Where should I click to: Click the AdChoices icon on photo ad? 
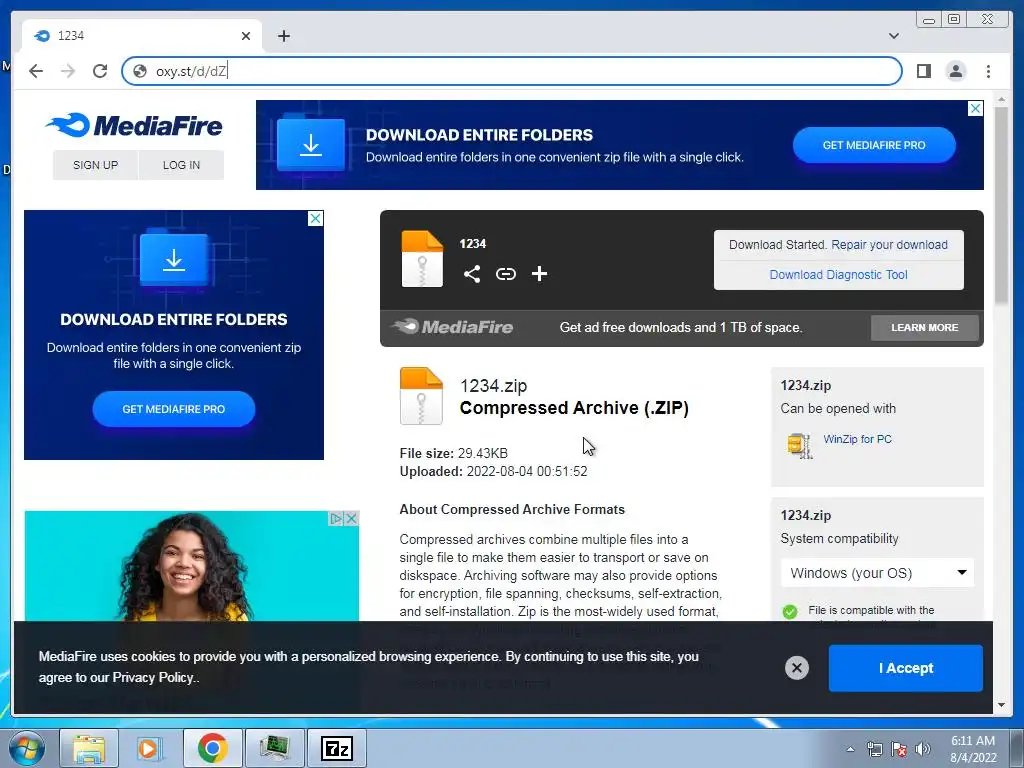[x=336, y=519]
